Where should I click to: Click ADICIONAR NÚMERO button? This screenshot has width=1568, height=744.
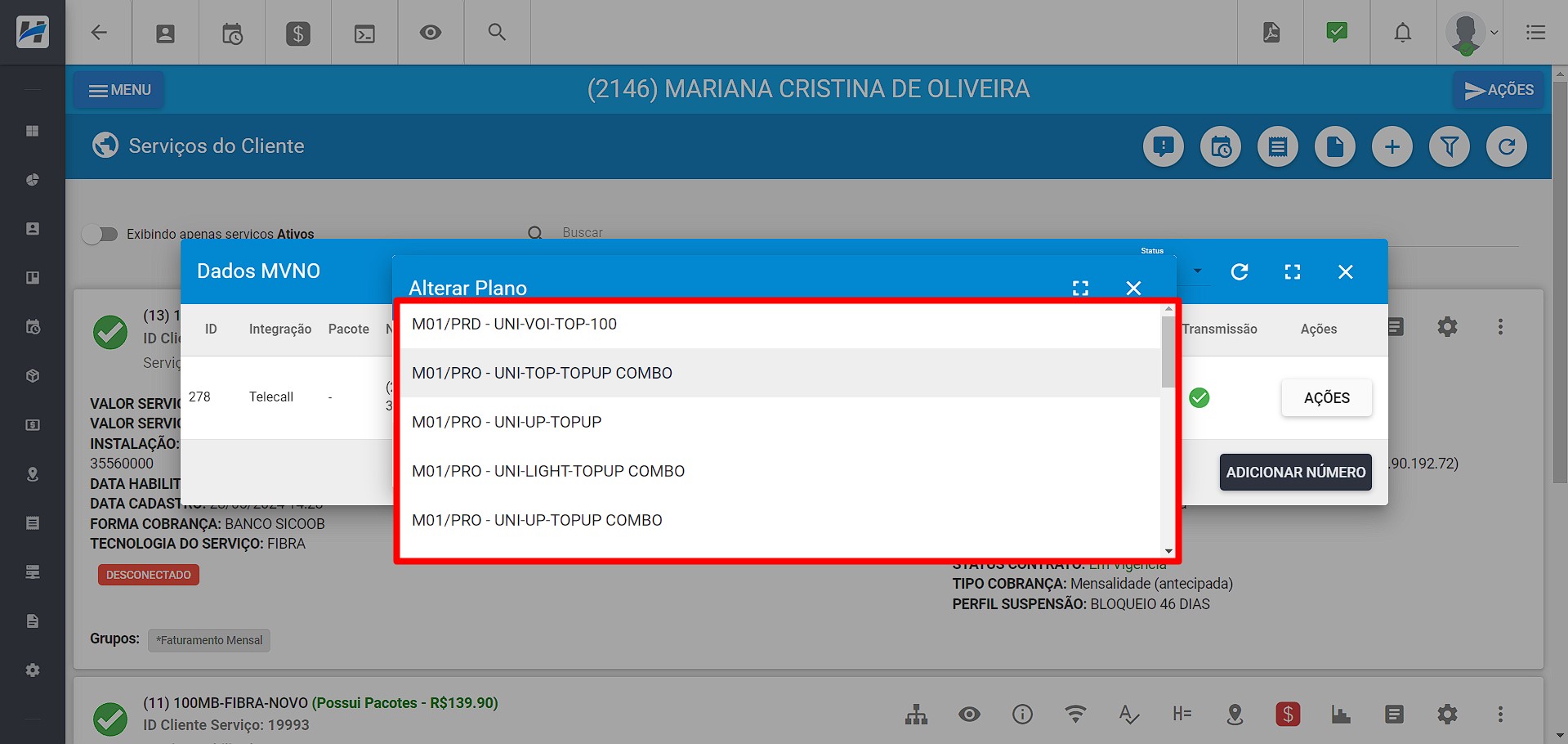[1295, 473]
